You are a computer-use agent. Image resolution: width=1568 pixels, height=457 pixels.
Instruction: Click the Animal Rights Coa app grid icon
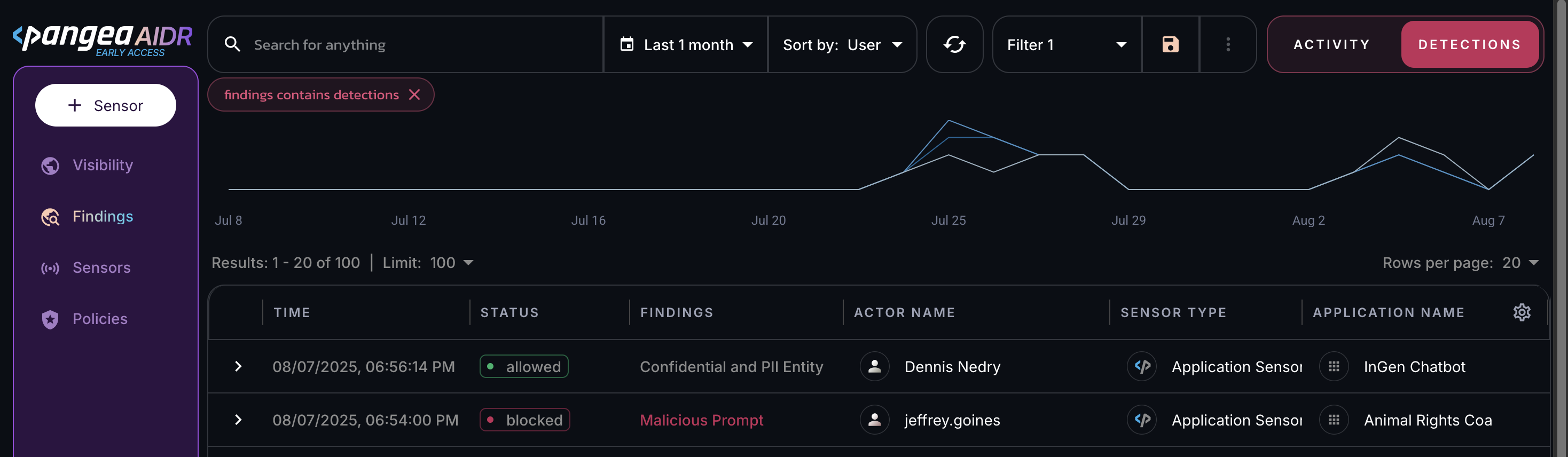(1333, 420)
